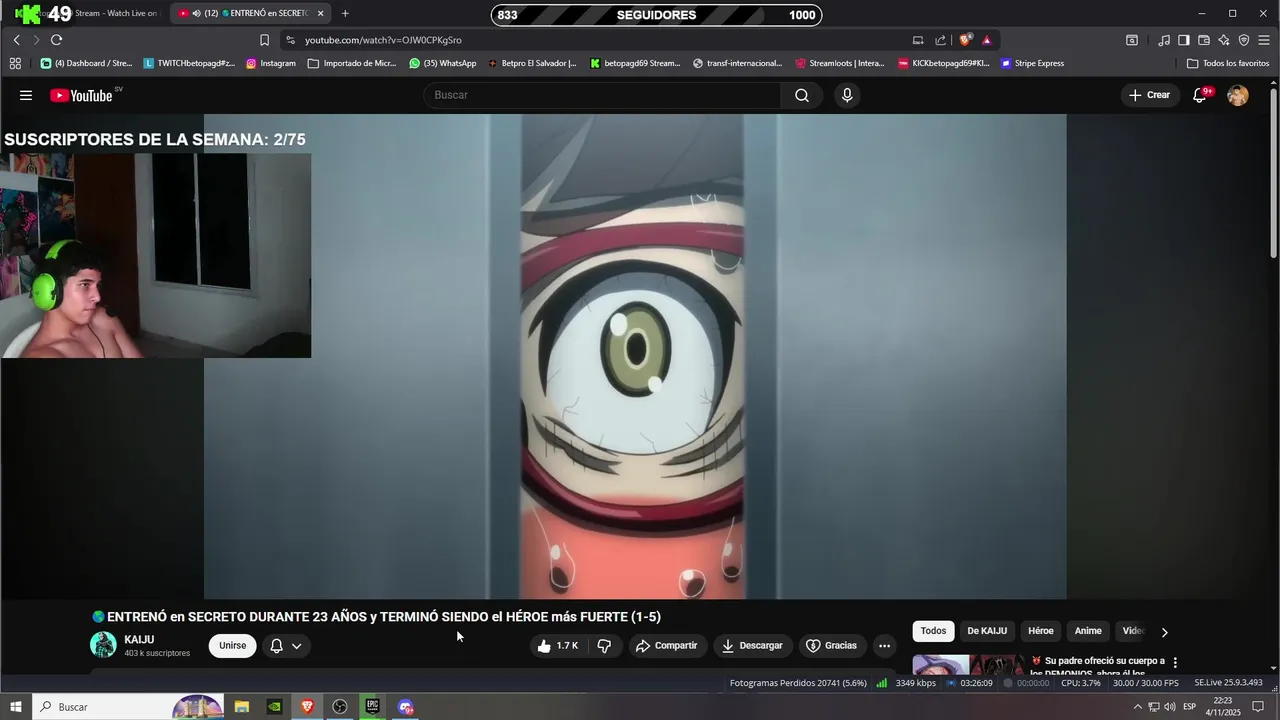Open the Stripe Express bookmark
The width and height of the screenshot is (1280, 720).
click(x=1033, y=63)
